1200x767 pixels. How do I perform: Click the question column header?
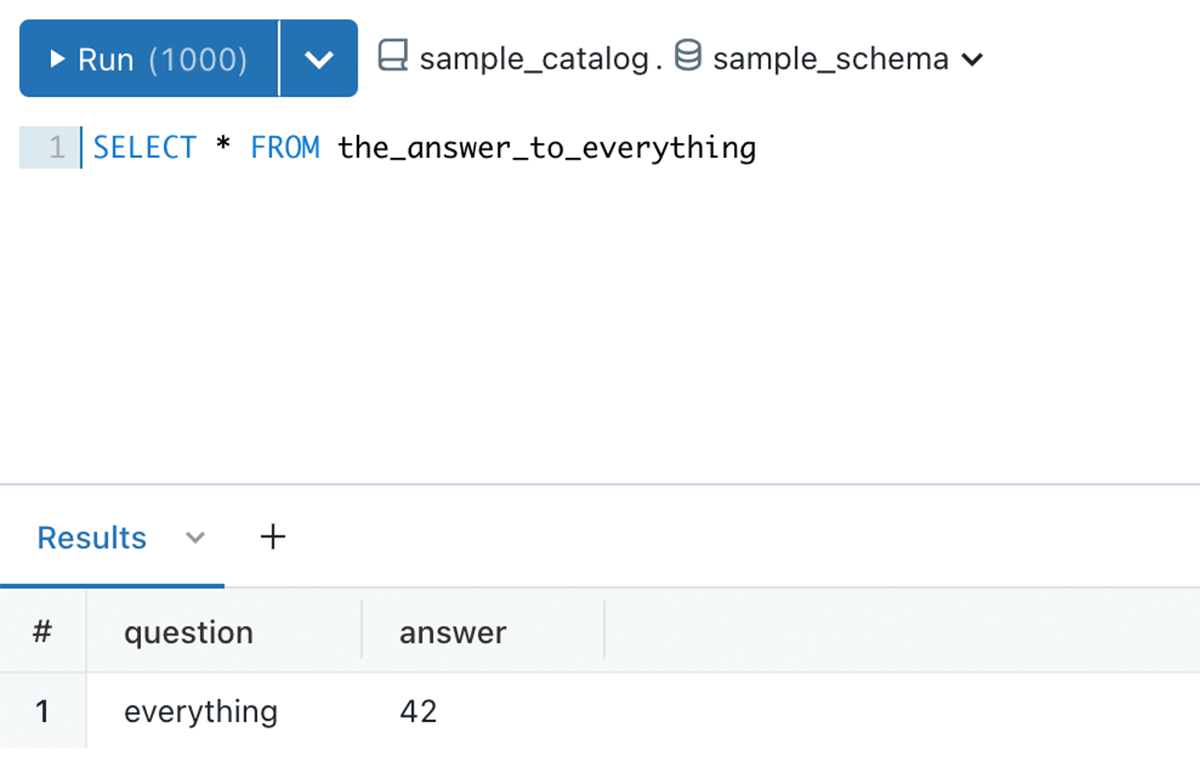click(x=188, y=632)
